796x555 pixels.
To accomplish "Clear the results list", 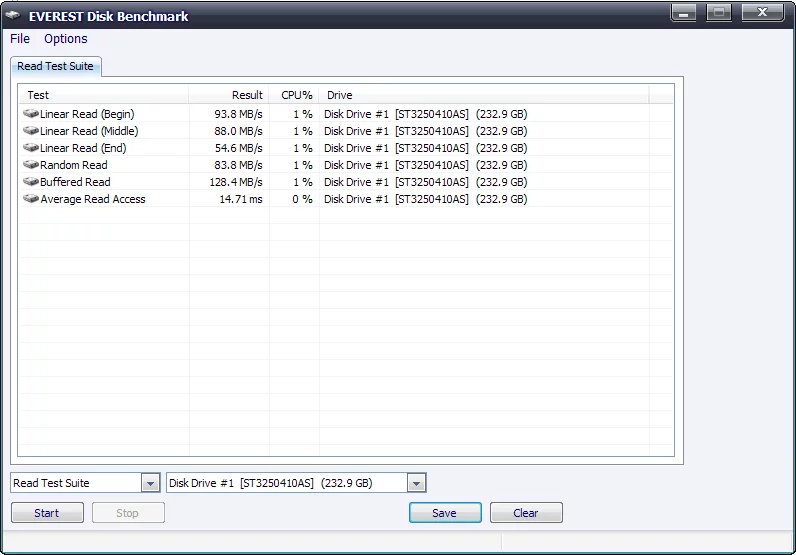I will click(526, 513).
